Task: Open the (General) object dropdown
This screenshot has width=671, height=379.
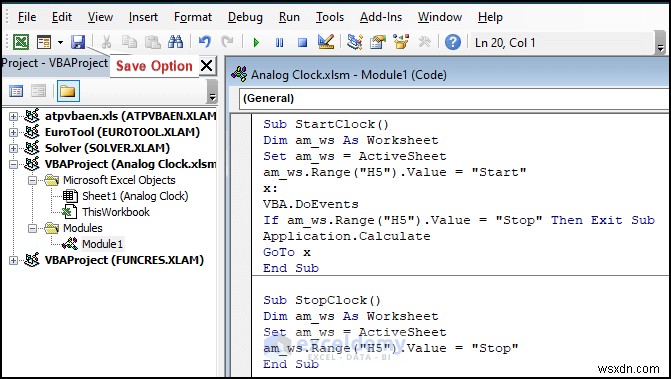Action: point(454,98)
